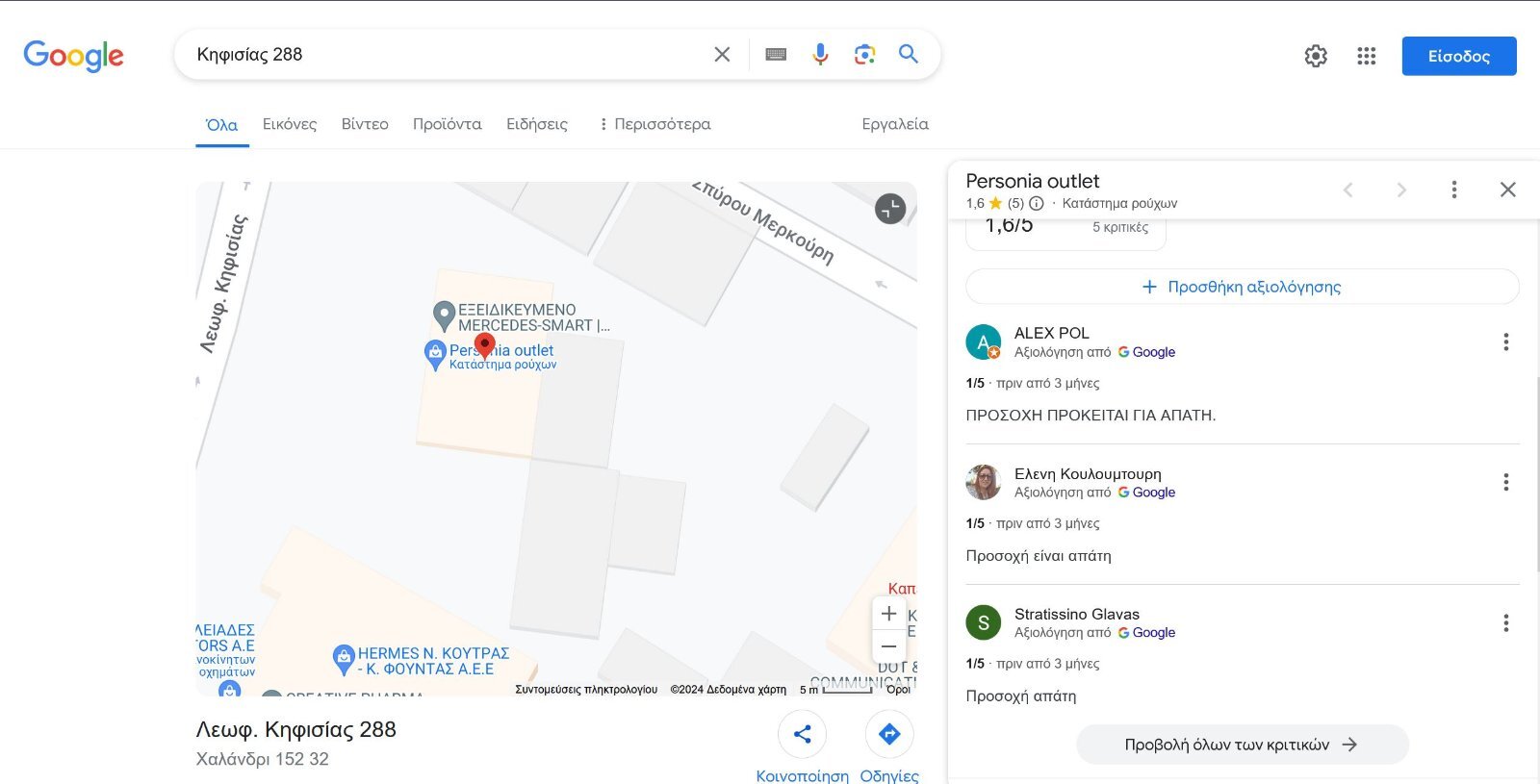Open options for Ελενη Κουλουμτουρη review
The width and height of the screenshot is (1540, 784).
1506,482
